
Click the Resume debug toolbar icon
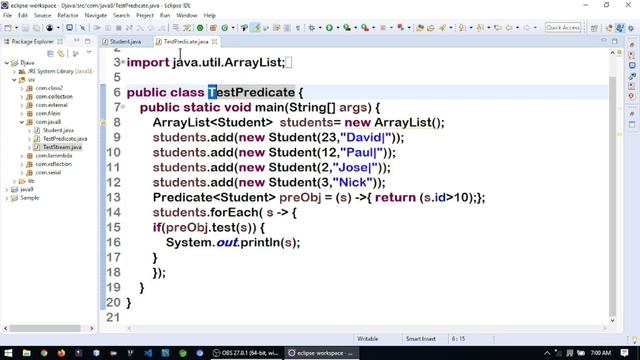click(97, 28)
